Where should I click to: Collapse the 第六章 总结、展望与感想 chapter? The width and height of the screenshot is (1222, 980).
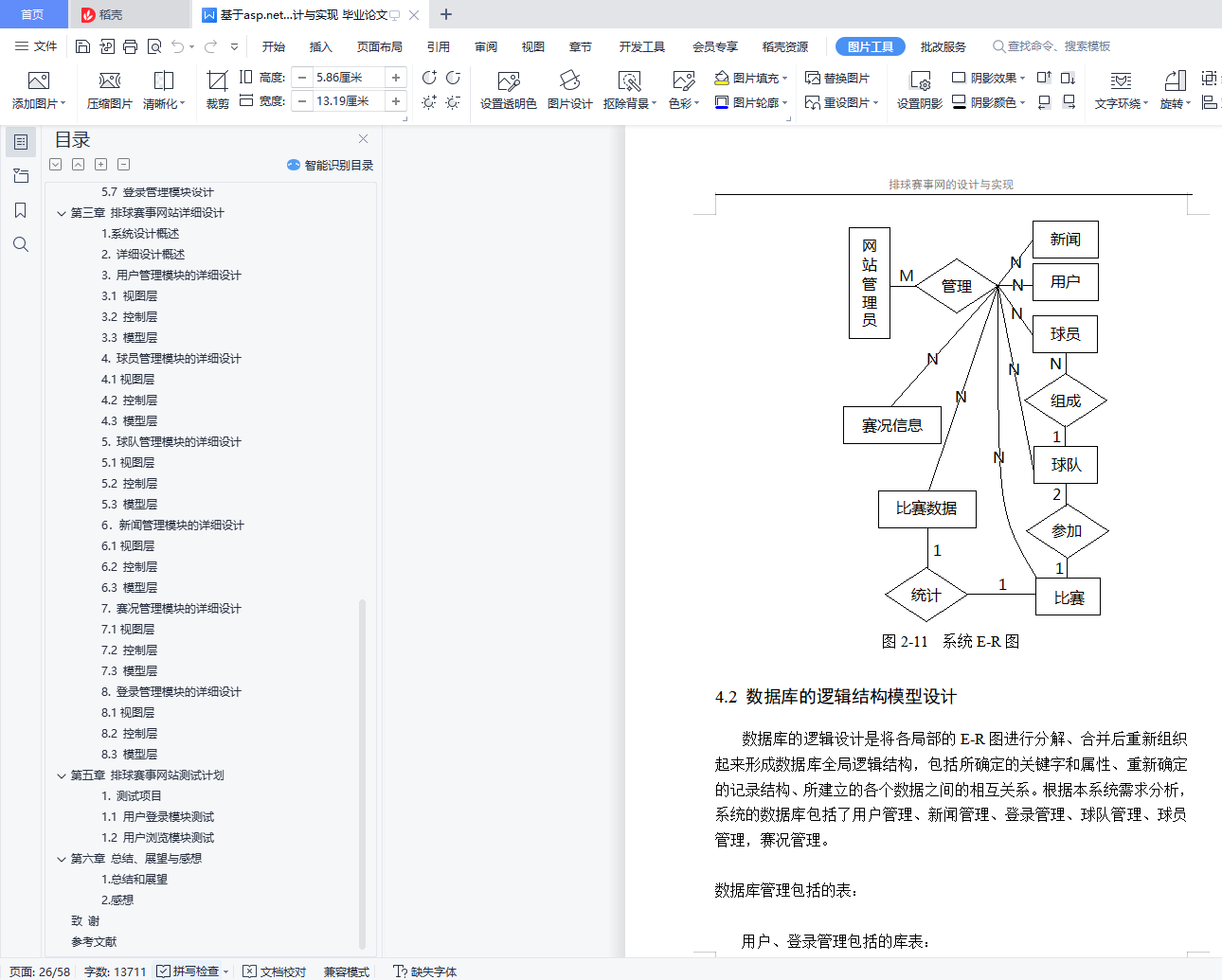pos(62,859)
